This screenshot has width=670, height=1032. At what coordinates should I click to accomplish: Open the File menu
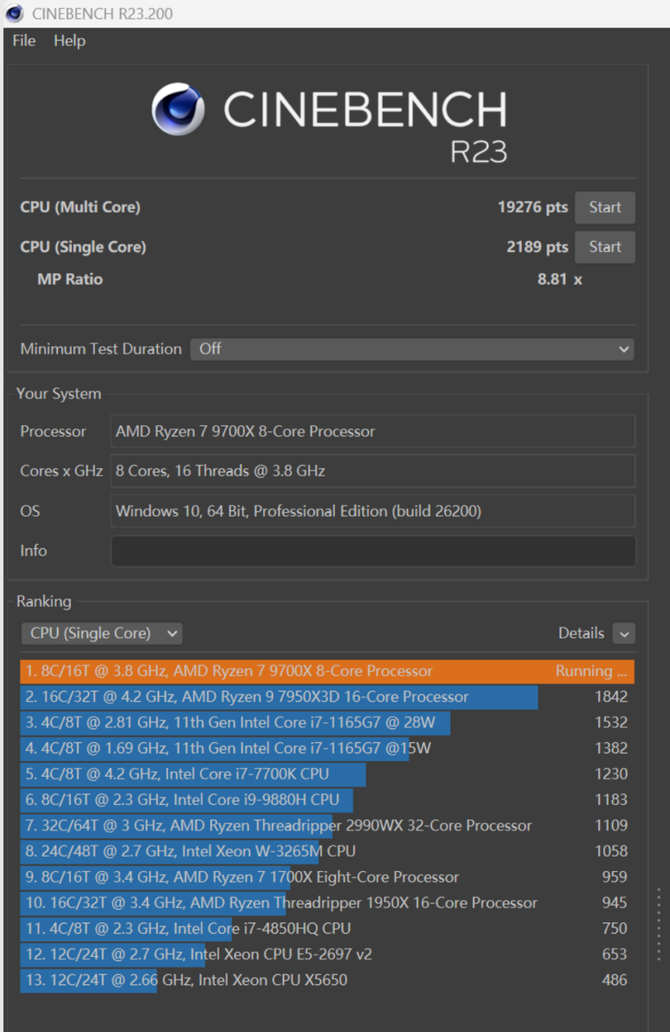24,41
